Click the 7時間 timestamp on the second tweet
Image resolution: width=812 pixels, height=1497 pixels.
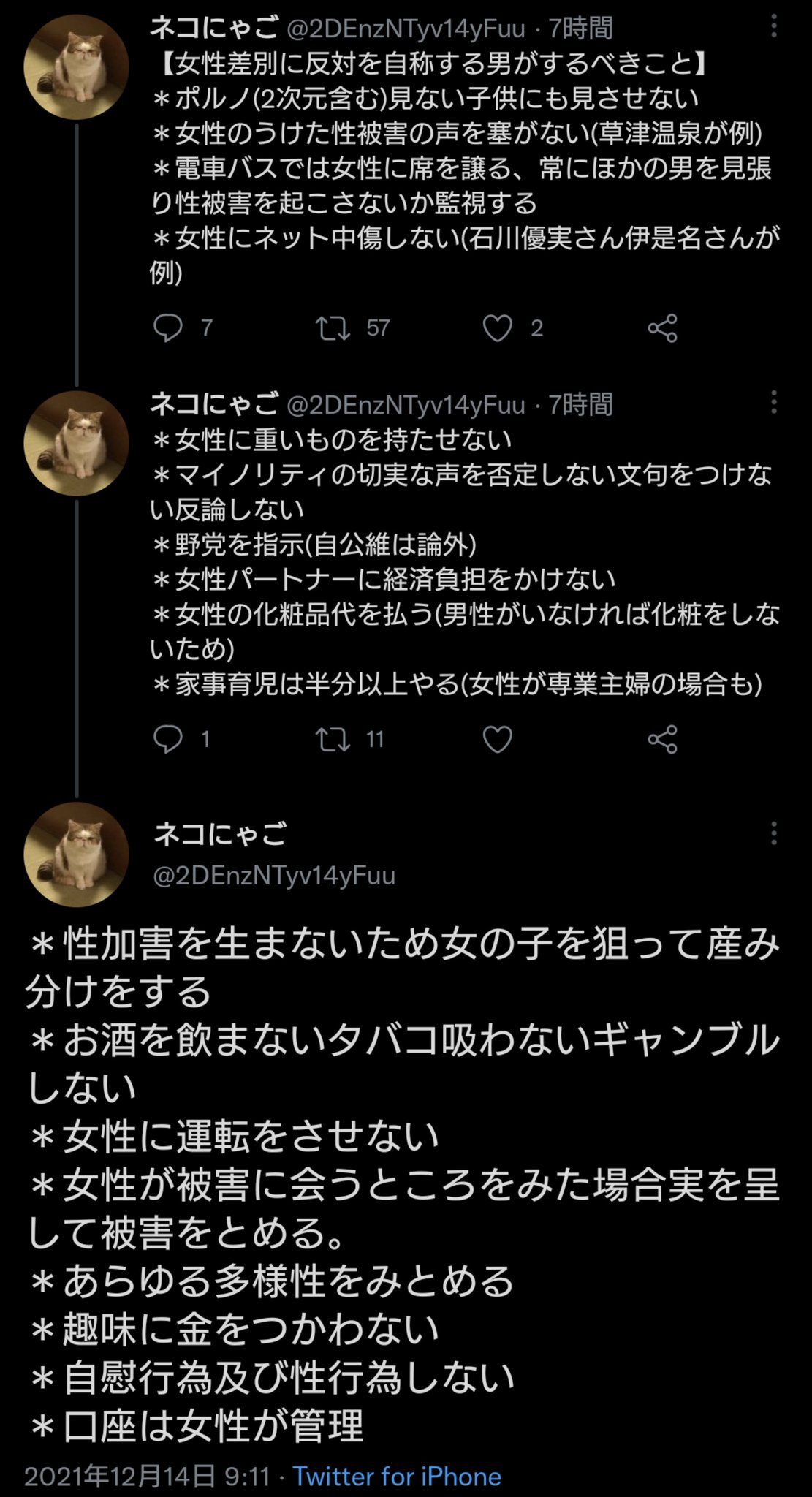coord(580,403)
